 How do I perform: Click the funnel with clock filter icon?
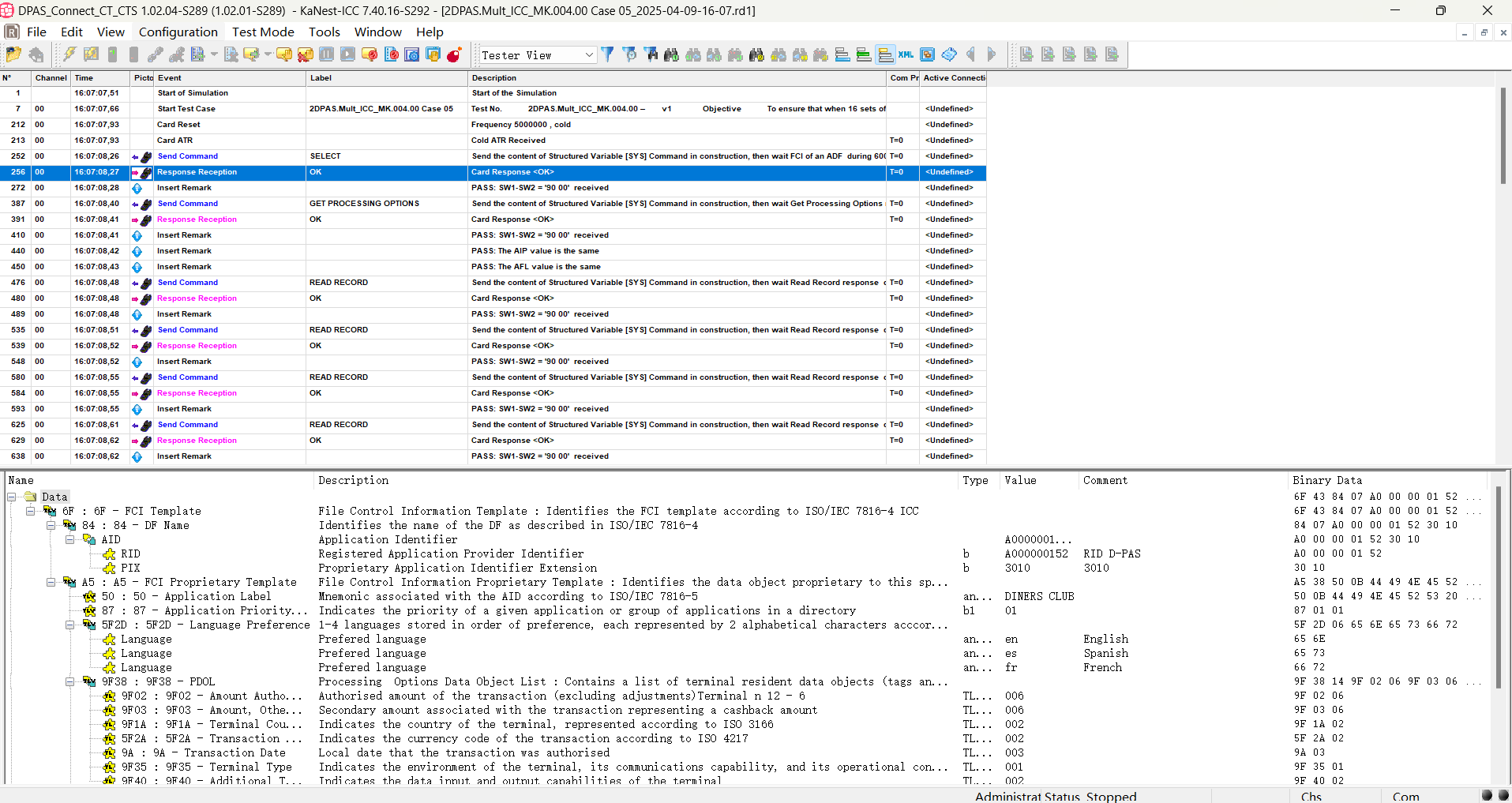(629, 54)
